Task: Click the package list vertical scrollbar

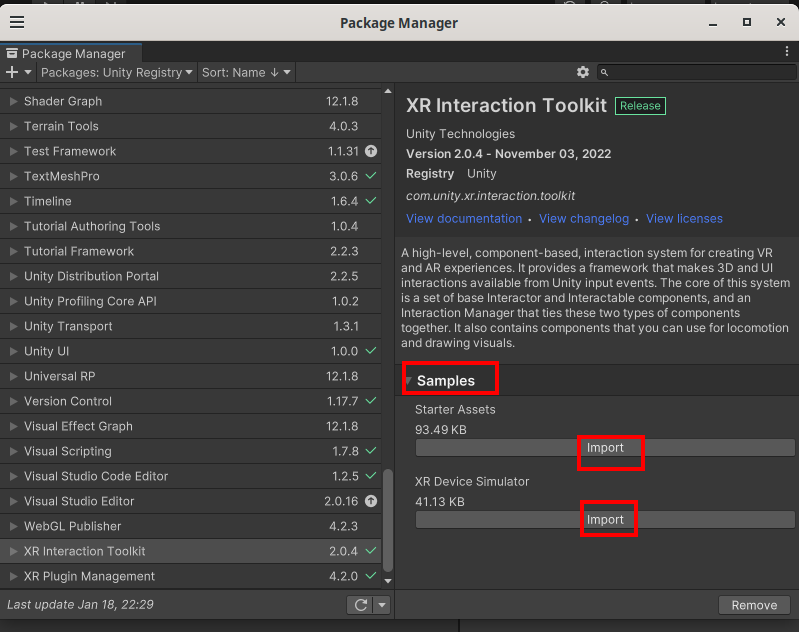Action: pos(388,520)
